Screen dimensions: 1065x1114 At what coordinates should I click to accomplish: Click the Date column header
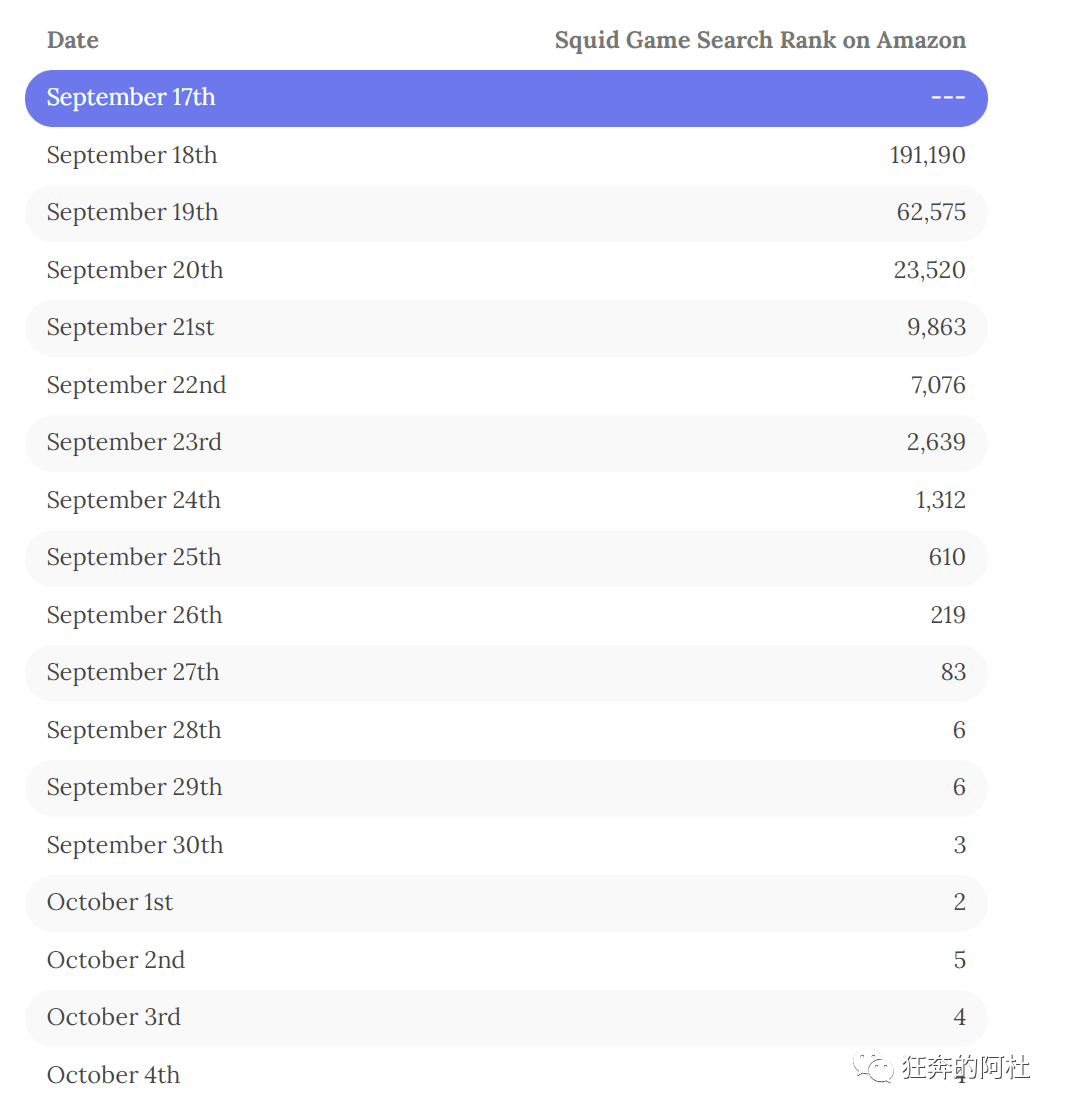72,40
